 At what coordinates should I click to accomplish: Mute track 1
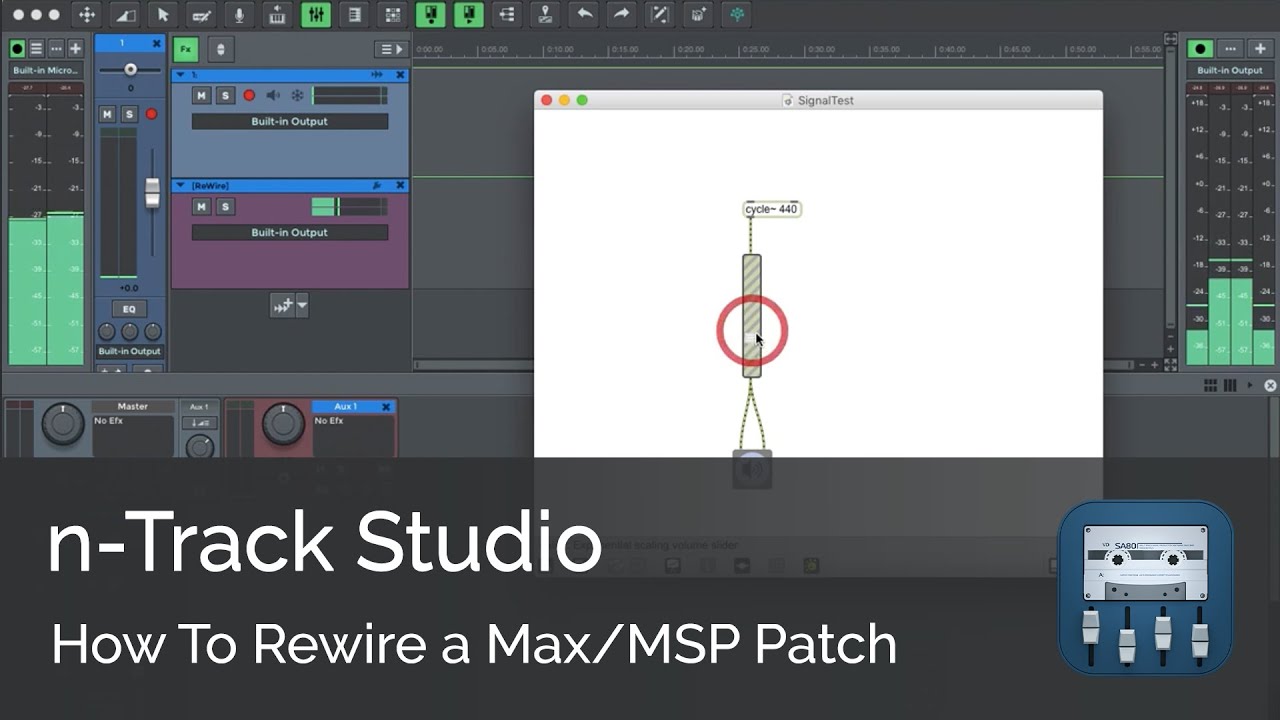(202, 96)
